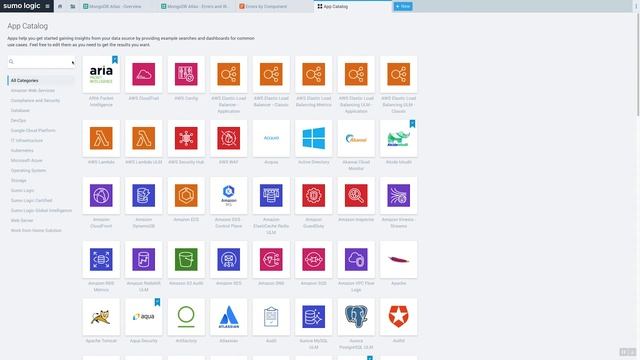Viewport: 640px width, 360px height.
Task: Filter by Google Cloud Platform category
Action: pyautogui.click(x=33, y=131)
